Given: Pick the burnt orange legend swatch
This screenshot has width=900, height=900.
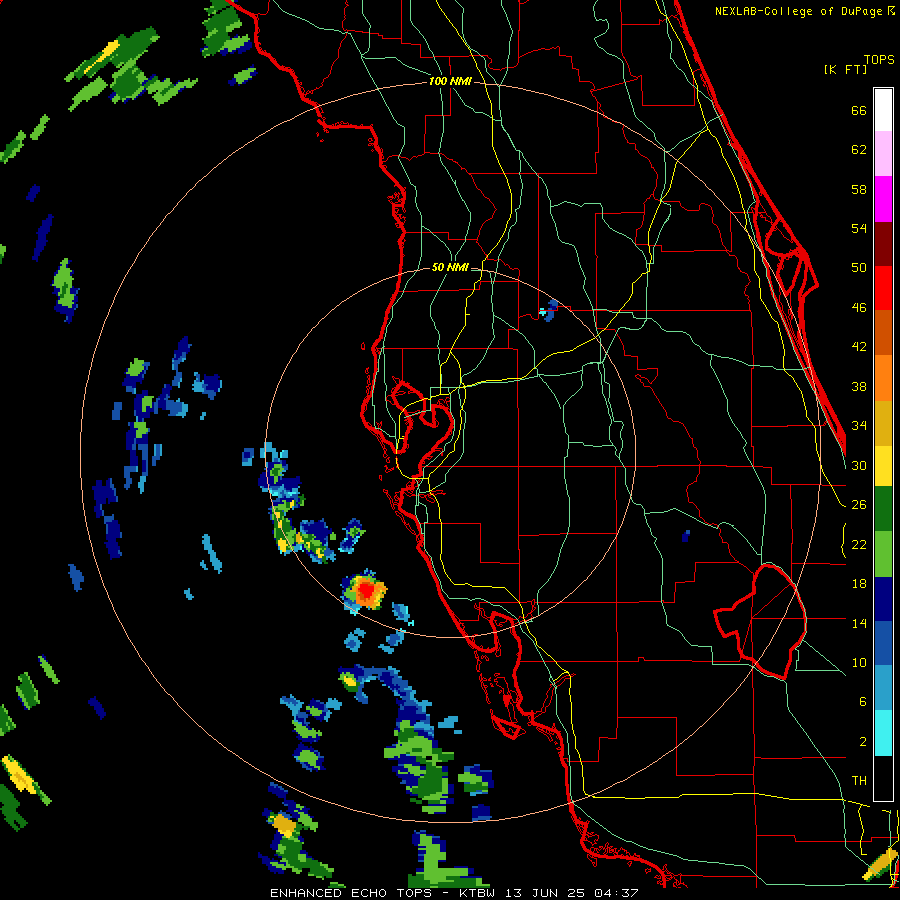Looking at the screenshot, I should pos(883,333).
